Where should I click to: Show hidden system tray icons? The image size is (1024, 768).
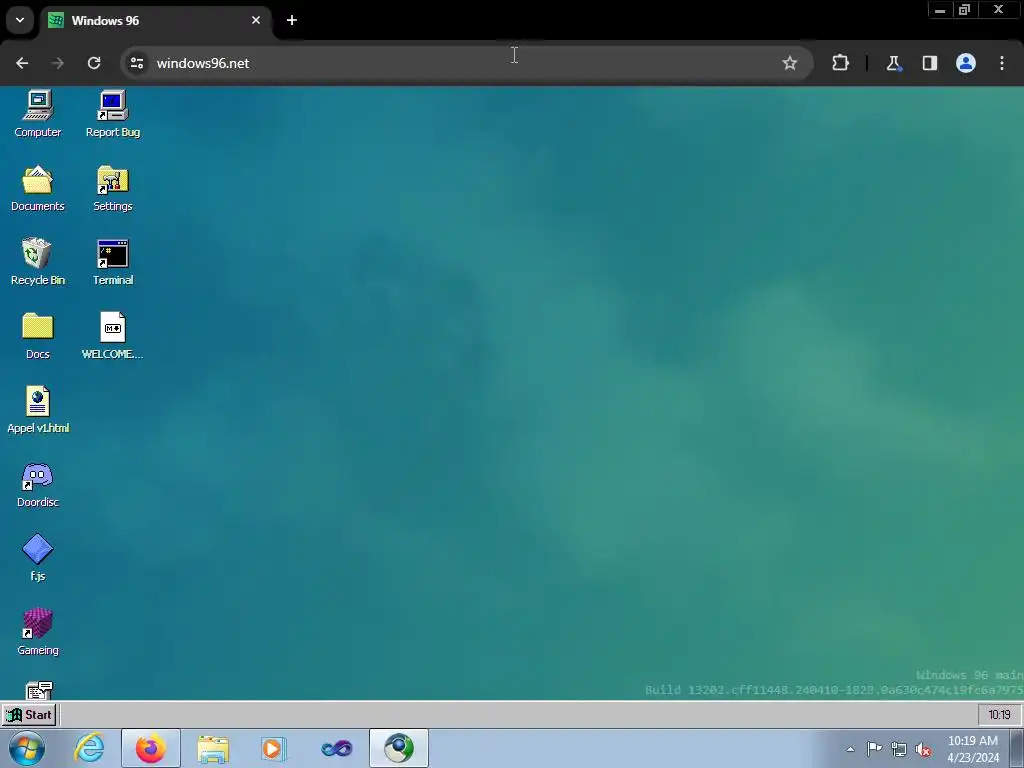(x=850, y=749)
